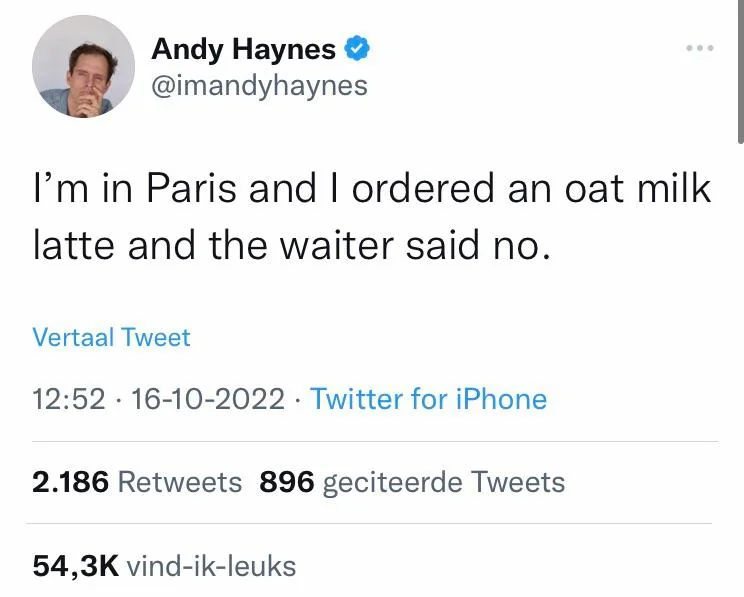Click the word Paris in the tweet

coord(193,190)
